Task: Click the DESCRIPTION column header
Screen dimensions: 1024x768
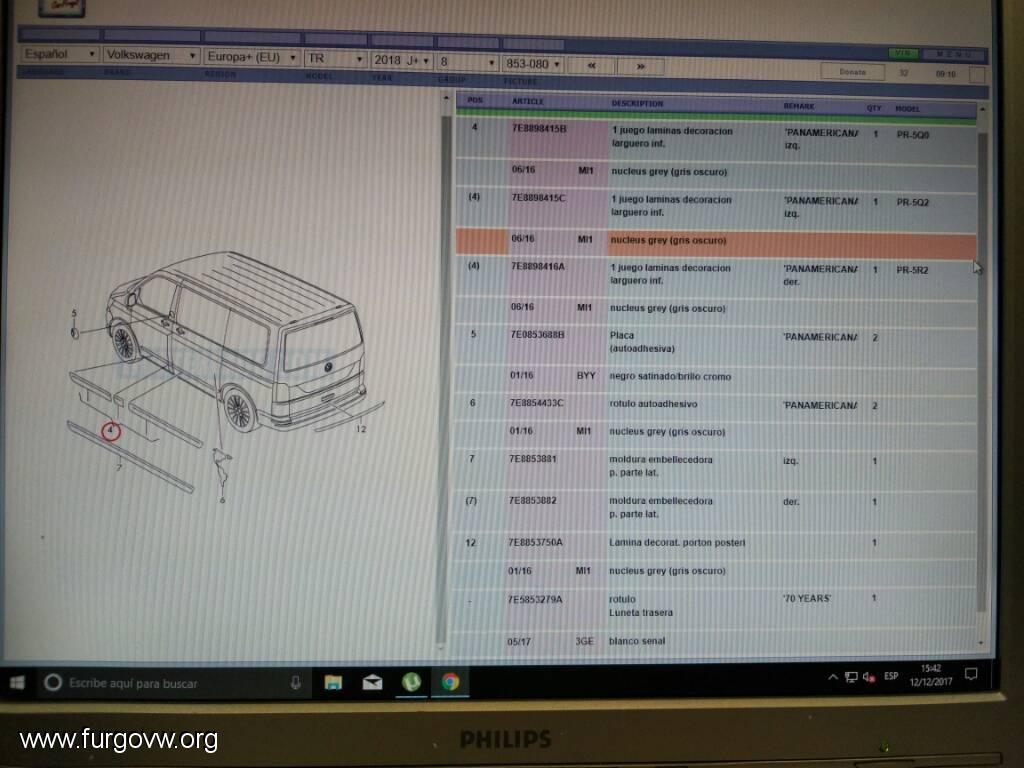Action: point(637,103)
